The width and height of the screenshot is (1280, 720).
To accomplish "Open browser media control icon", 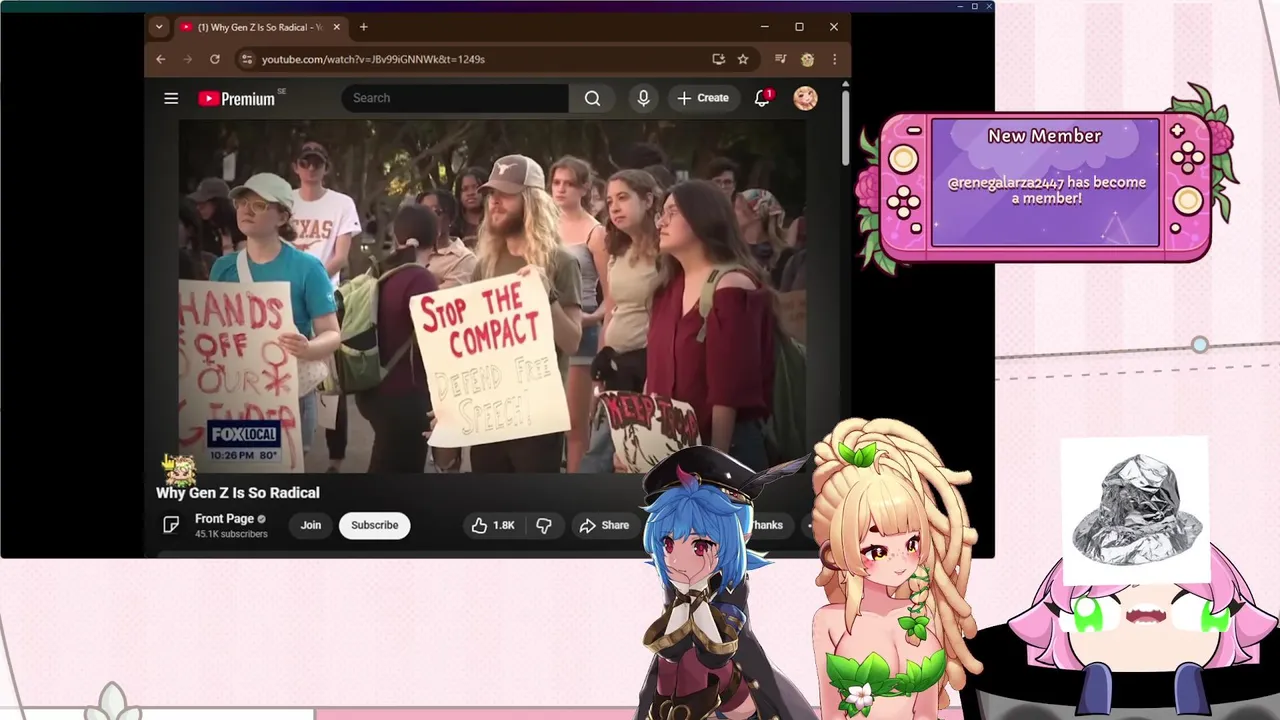I will click(781, 59).
